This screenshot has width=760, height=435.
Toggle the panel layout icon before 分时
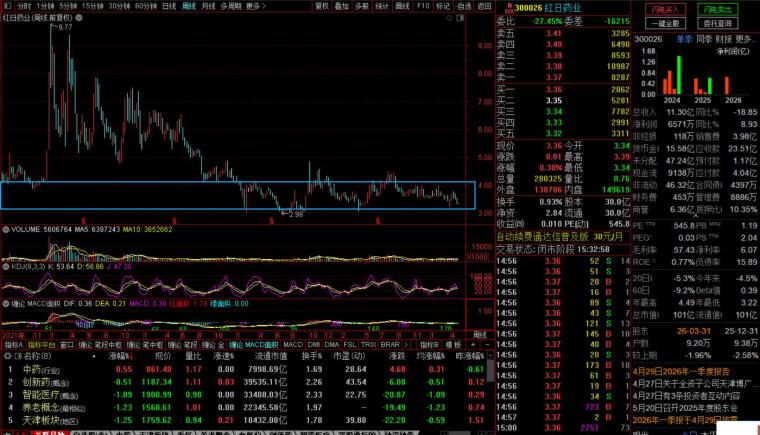[7, 6]
